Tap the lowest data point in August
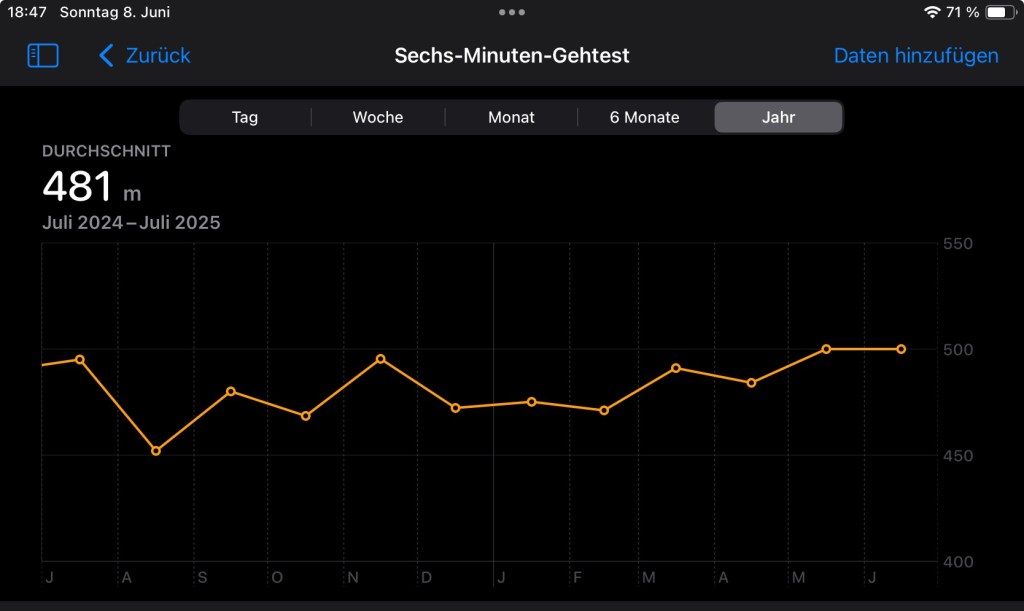Image resolution: width=1024 pixels, height=611 pixels. click(x=156, y=451)
